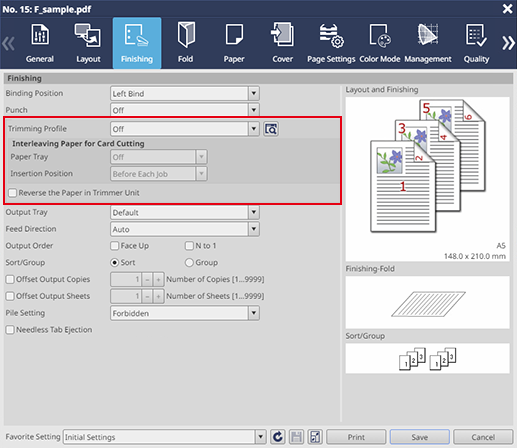
Task: Click the right double-arrow to show more tabs
Action: click(x=508, y=43)
